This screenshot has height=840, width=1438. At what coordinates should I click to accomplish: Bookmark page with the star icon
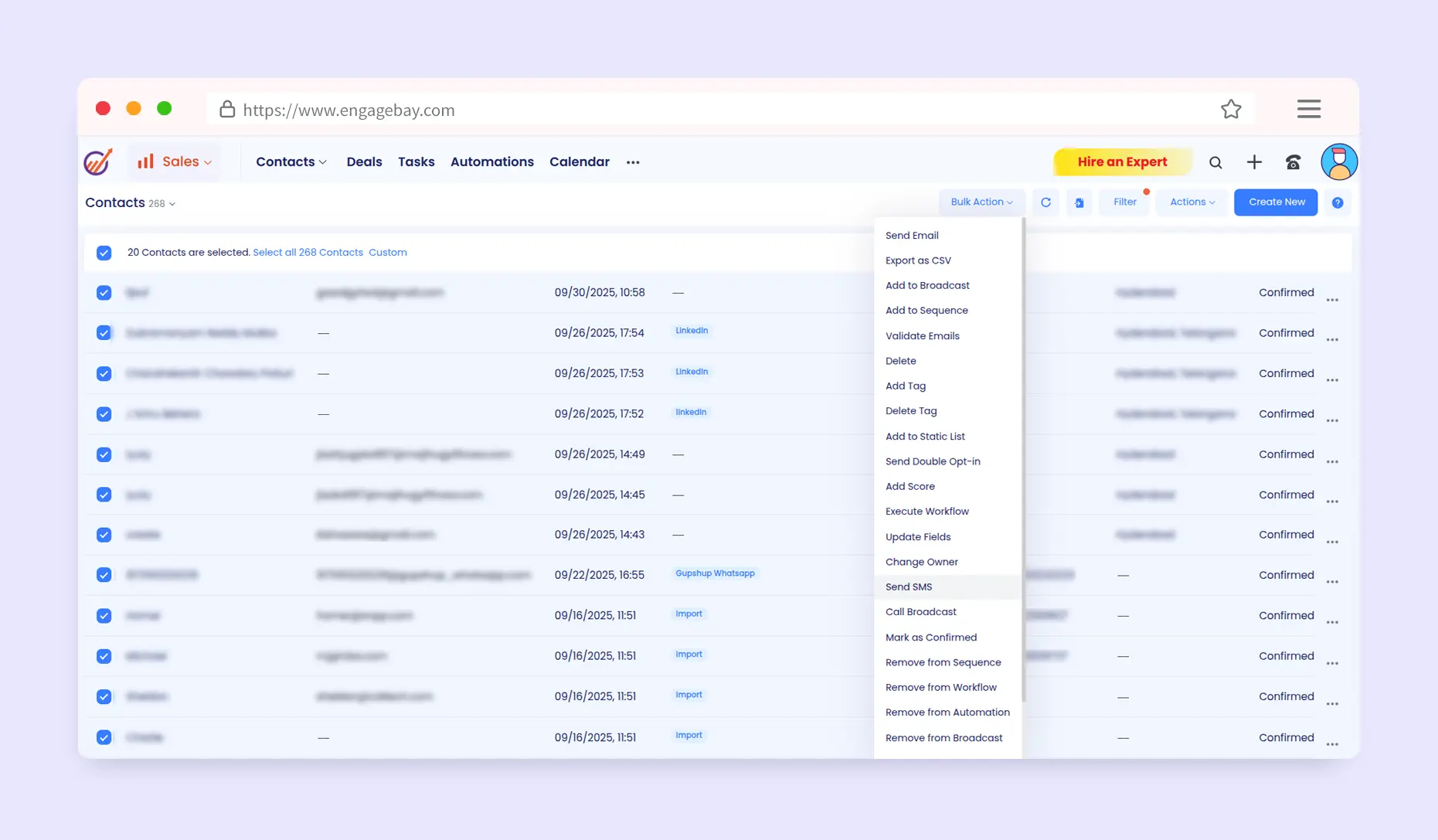[1231, 110]
